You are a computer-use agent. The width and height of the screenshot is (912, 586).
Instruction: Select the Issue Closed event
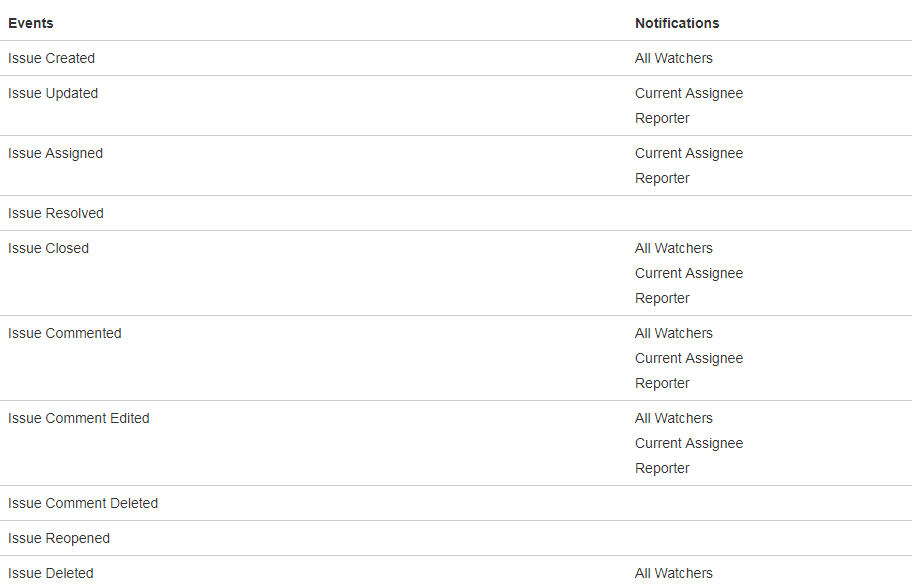pos(48,248)
